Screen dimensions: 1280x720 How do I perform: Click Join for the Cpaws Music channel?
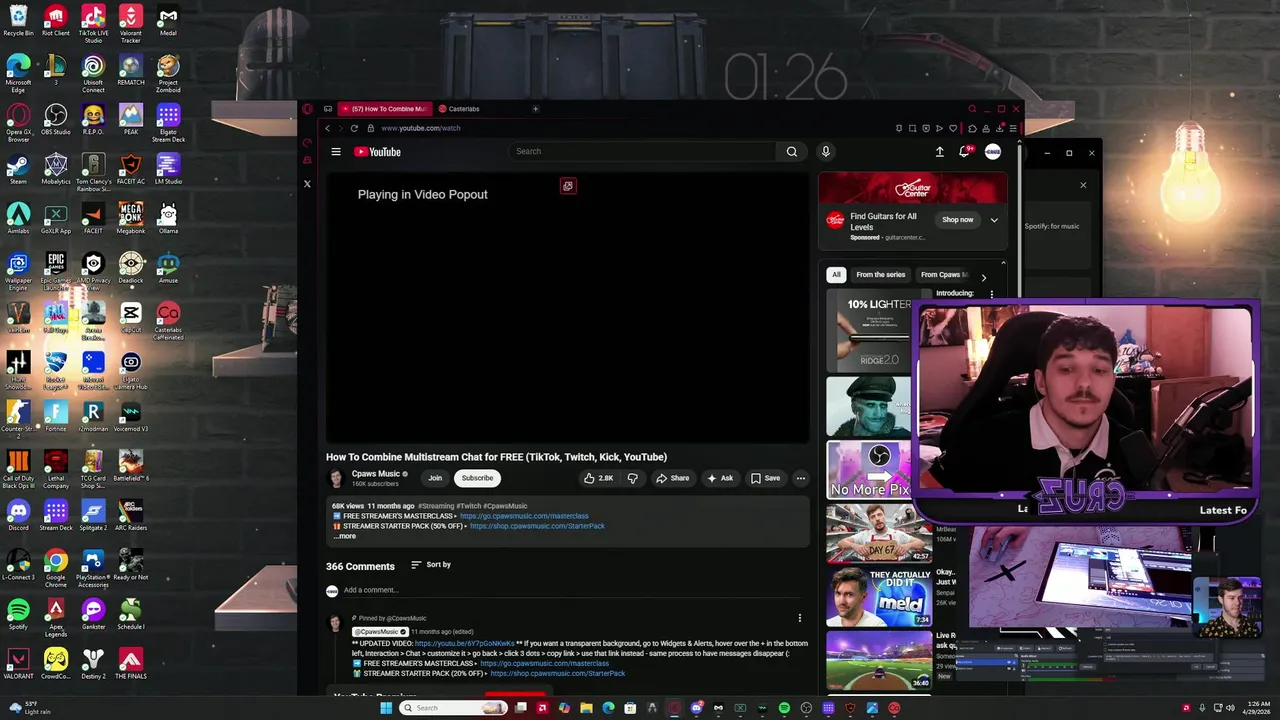435,478
